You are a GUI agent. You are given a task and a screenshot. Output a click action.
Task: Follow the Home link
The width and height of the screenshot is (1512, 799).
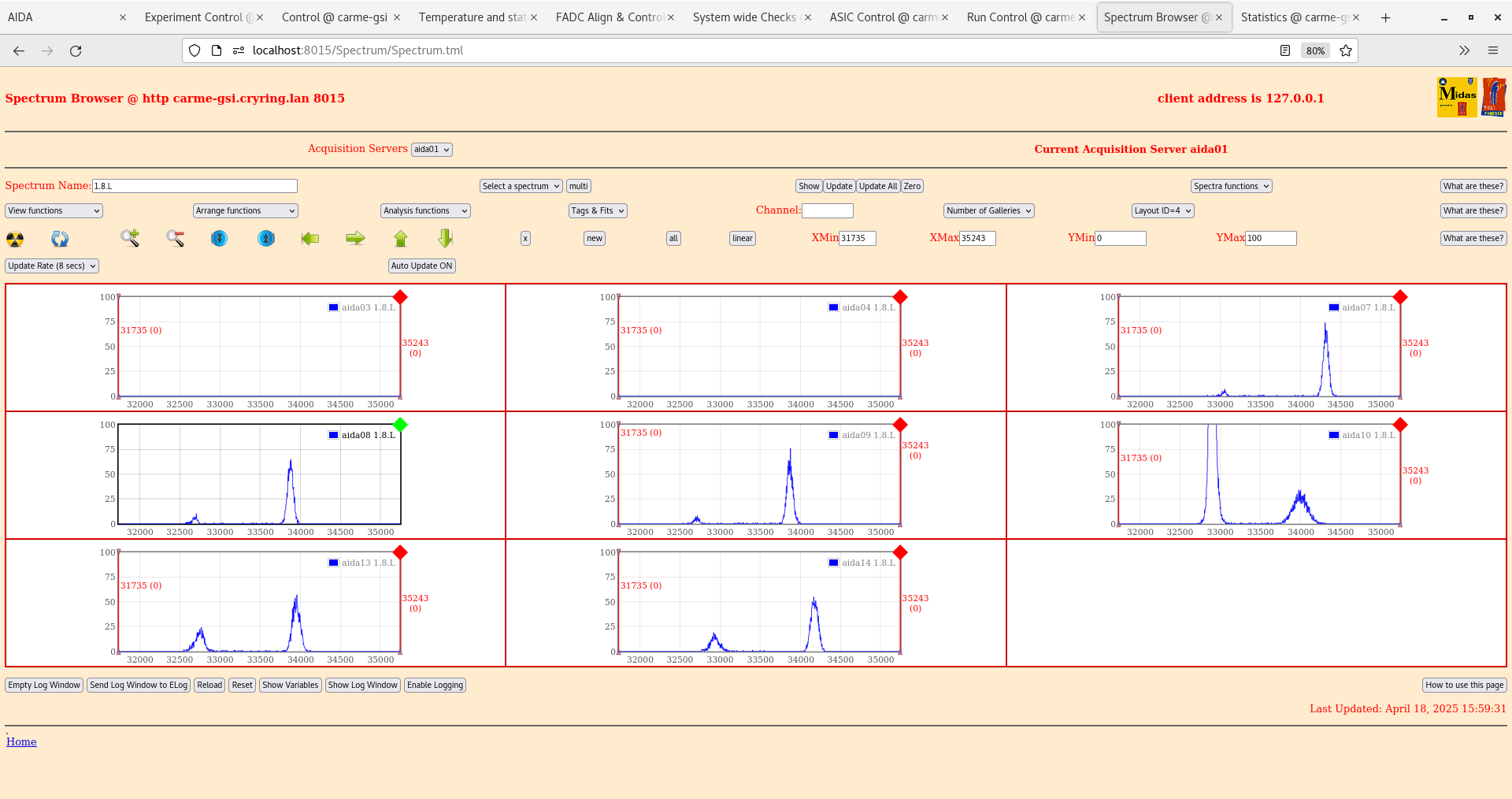[x=21, y=742]
